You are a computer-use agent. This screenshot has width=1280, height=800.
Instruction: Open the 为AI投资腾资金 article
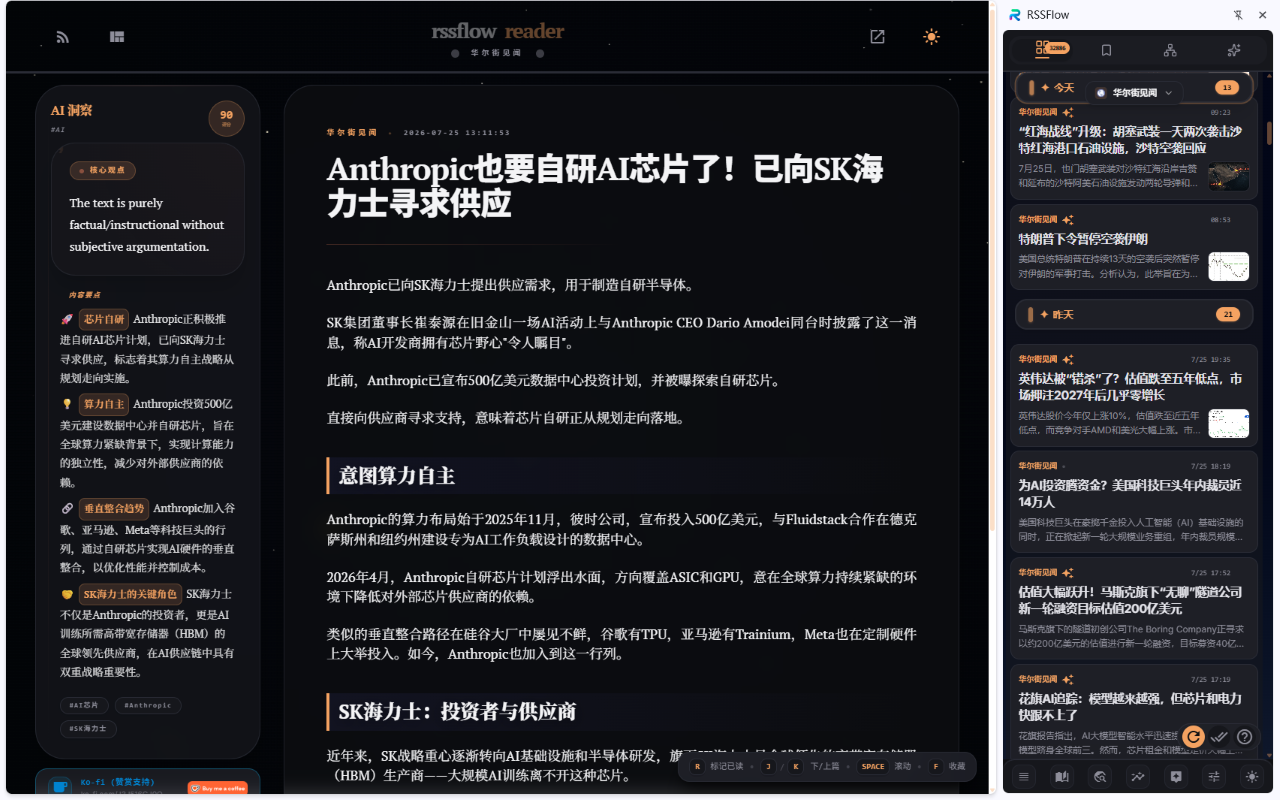[1133, 502]
